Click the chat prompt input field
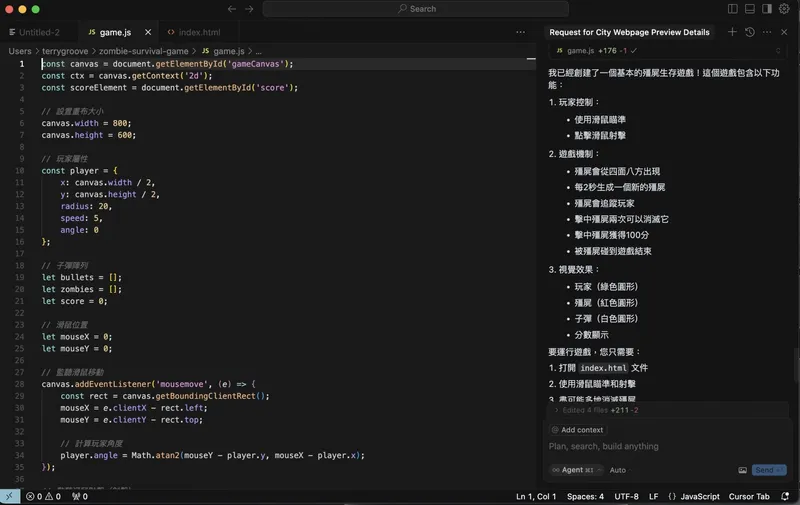Viewport: 800px width, 505px height. [660, 447]
